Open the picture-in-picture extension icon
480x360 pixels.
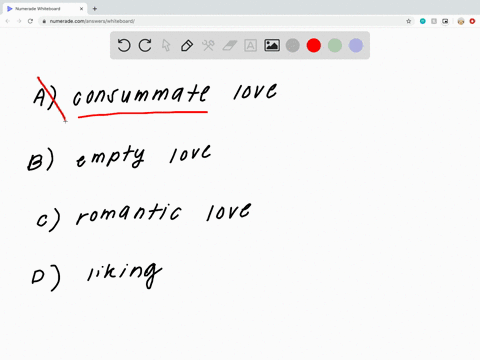pos(445,21)
